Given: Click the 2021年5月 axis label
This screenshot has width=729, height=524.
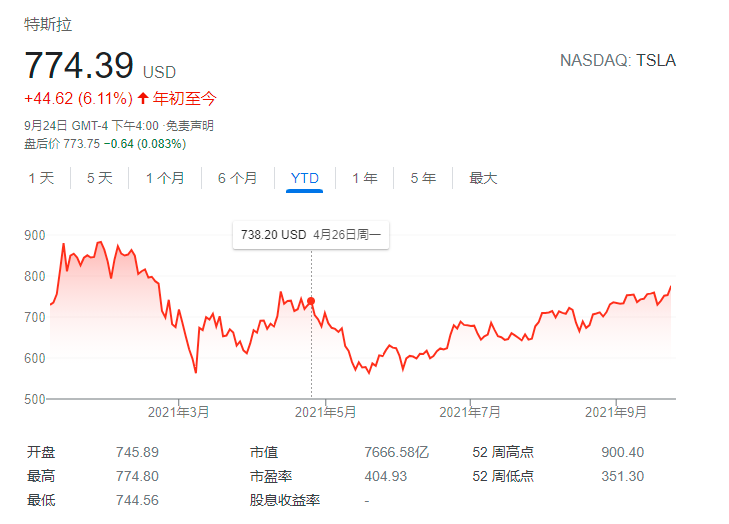Looking at the screenshot, I should [x=325, y=412].
